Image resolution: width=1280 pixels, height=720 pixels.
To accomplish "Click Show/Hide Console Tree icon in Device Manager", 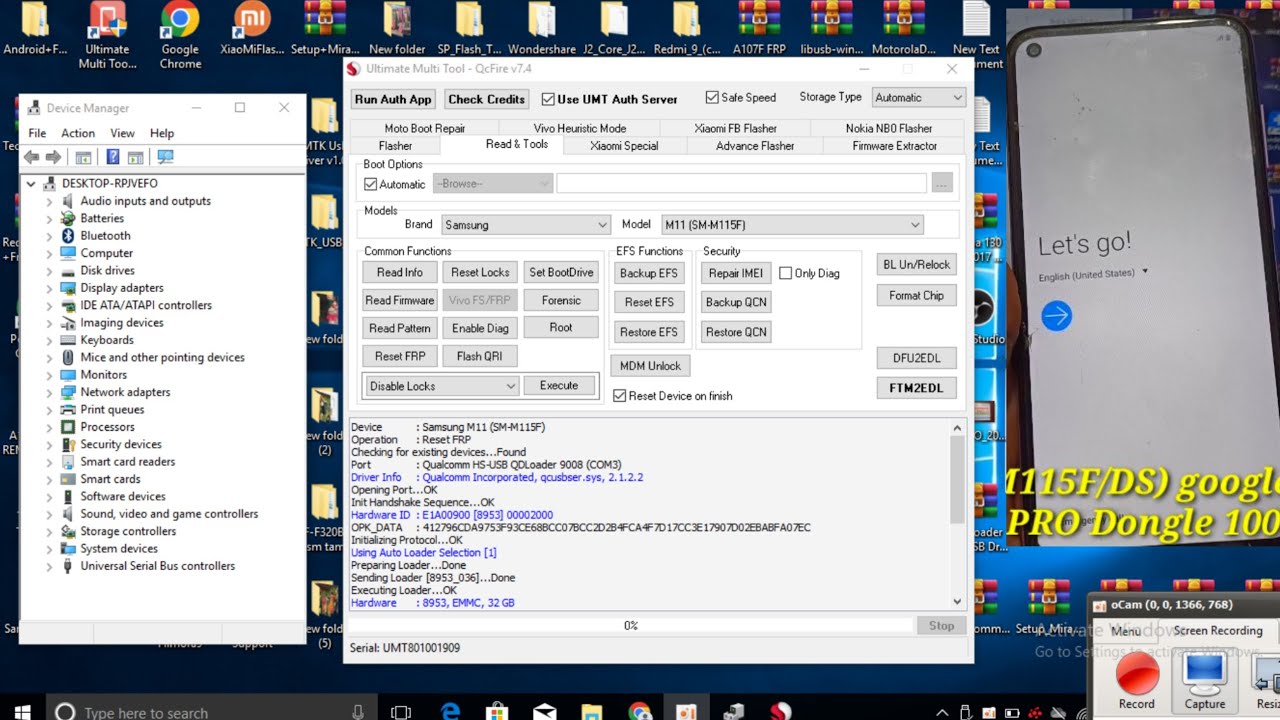I will [x=83, y=157].
